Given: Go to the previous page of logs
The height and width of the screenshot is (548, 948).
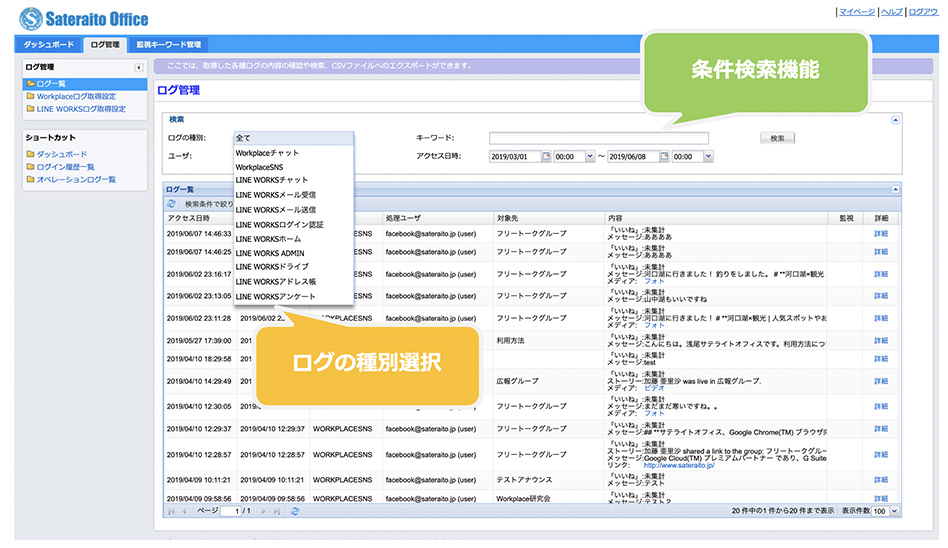Looking at the screenshot, I should (184, 511).
